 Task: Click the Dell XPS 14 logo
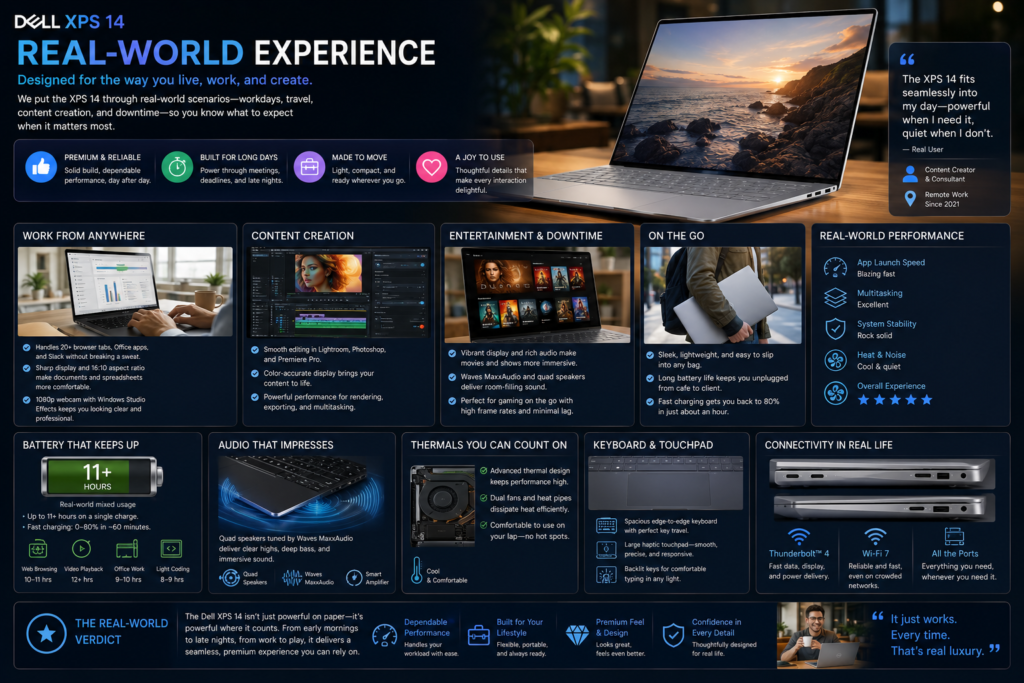click(x=69, y=22)
